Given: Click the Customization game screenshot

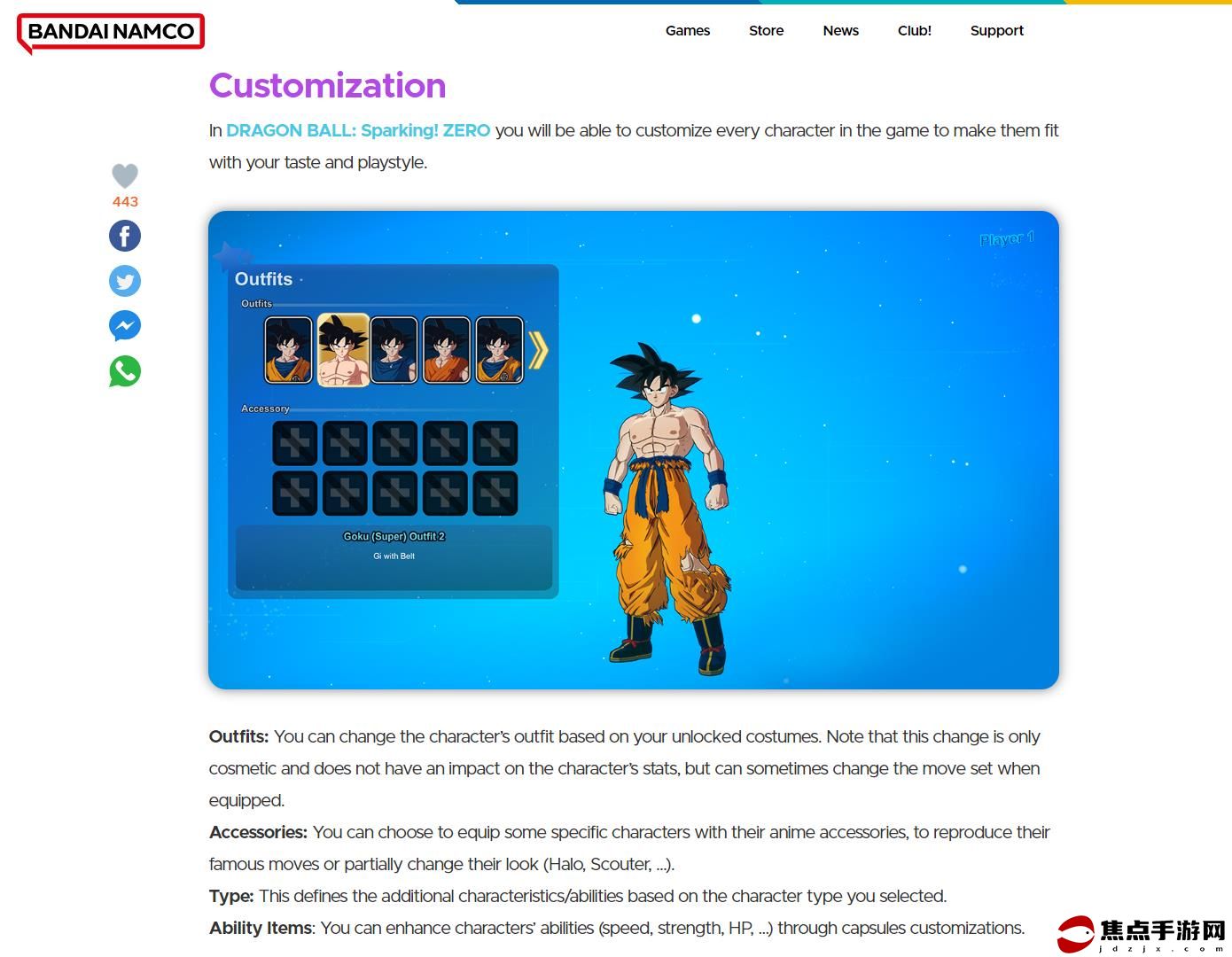Looking at the screenshot, I should [634, 450].
